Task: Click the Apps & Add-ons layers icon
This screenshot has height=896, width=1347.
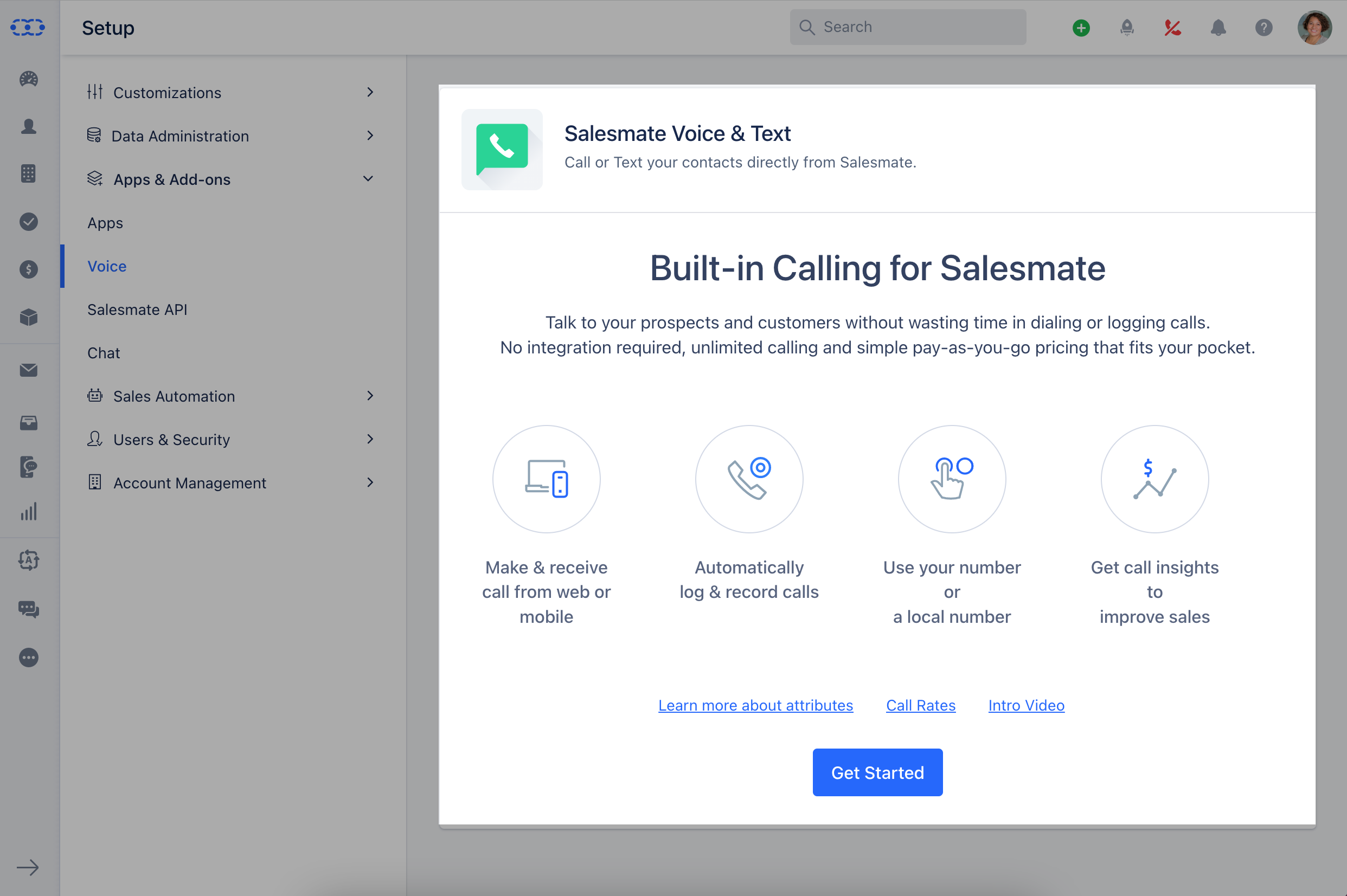Action: tap(95, 179)
